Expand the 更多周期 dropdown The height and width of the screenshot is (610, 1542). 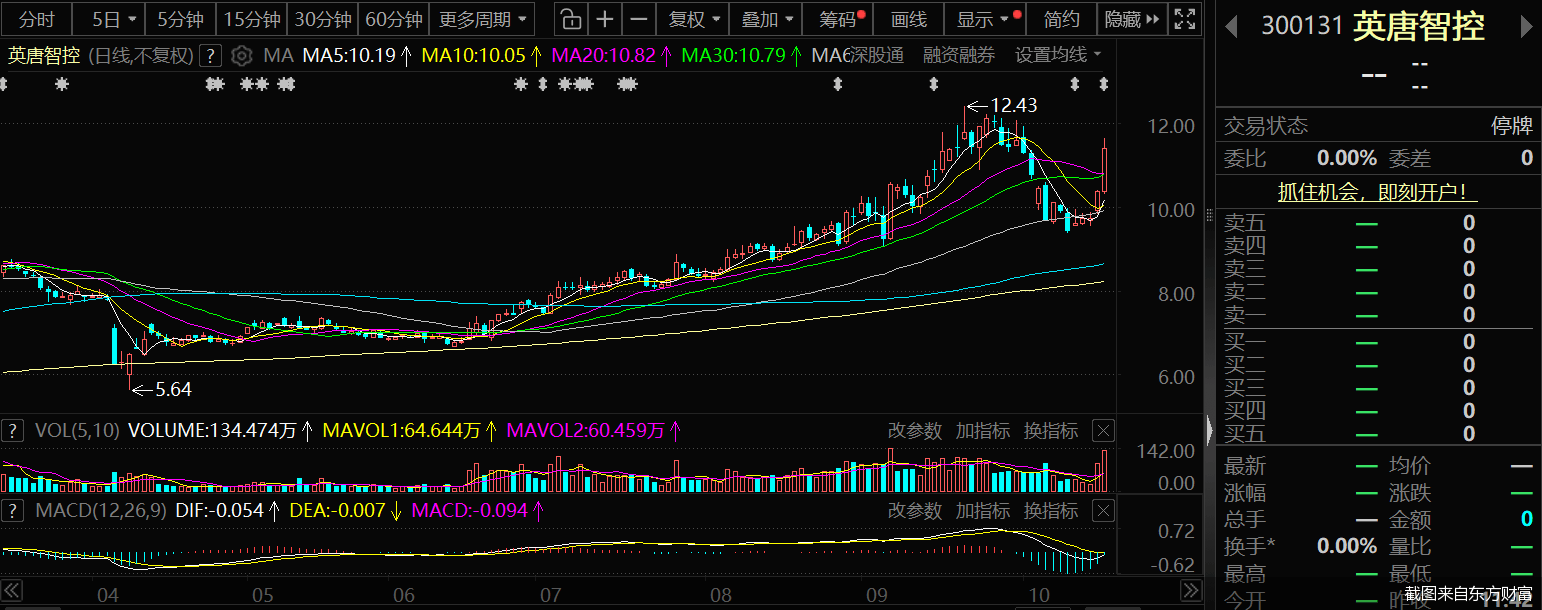tap(483, 19)
